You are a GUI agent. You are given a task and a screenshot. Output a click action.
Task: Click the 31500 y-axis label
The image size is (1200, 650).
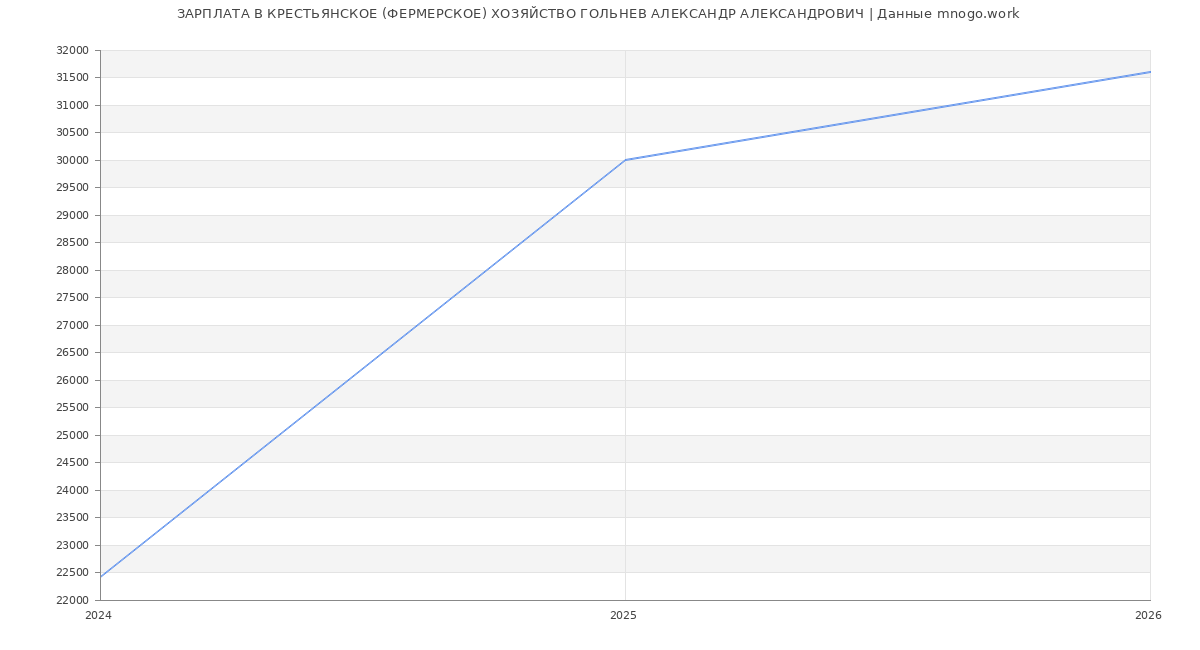pos(72,78)
